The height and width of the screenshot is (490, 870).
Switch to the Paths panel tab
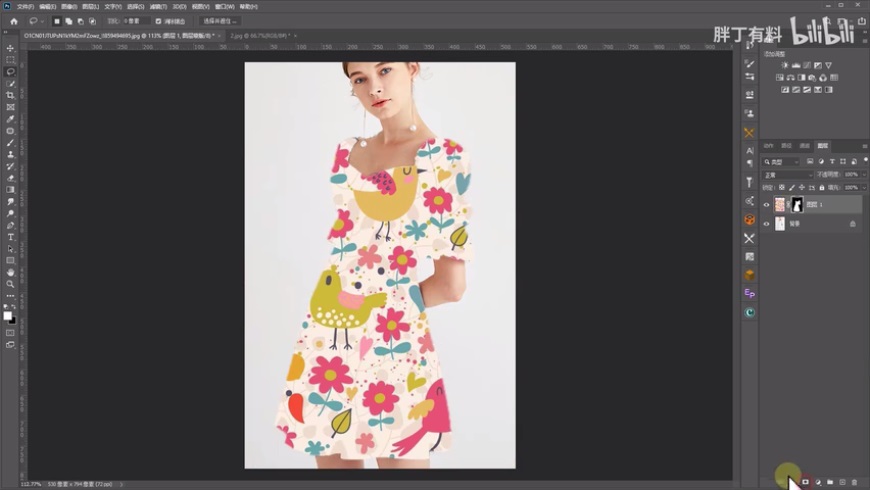(x=786, y=146)
